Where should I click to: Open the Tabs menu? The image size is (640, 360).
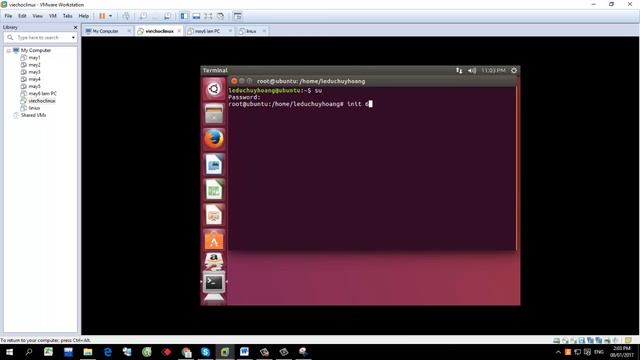(67, 16)
